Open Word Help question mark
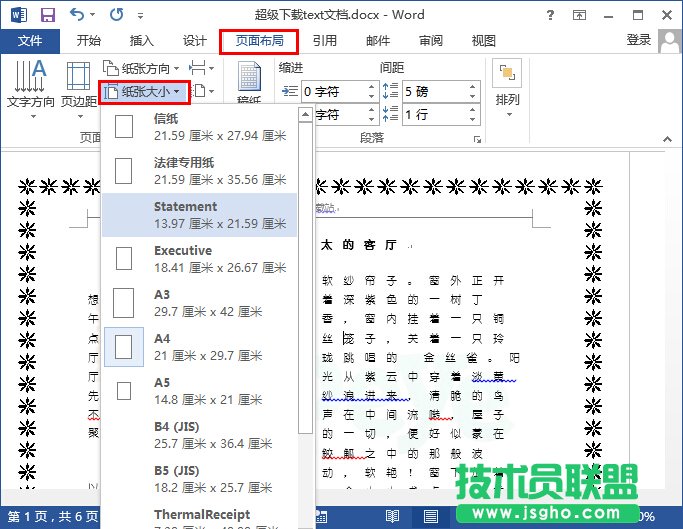The image size is (683, 529). (x=550, y=16)
